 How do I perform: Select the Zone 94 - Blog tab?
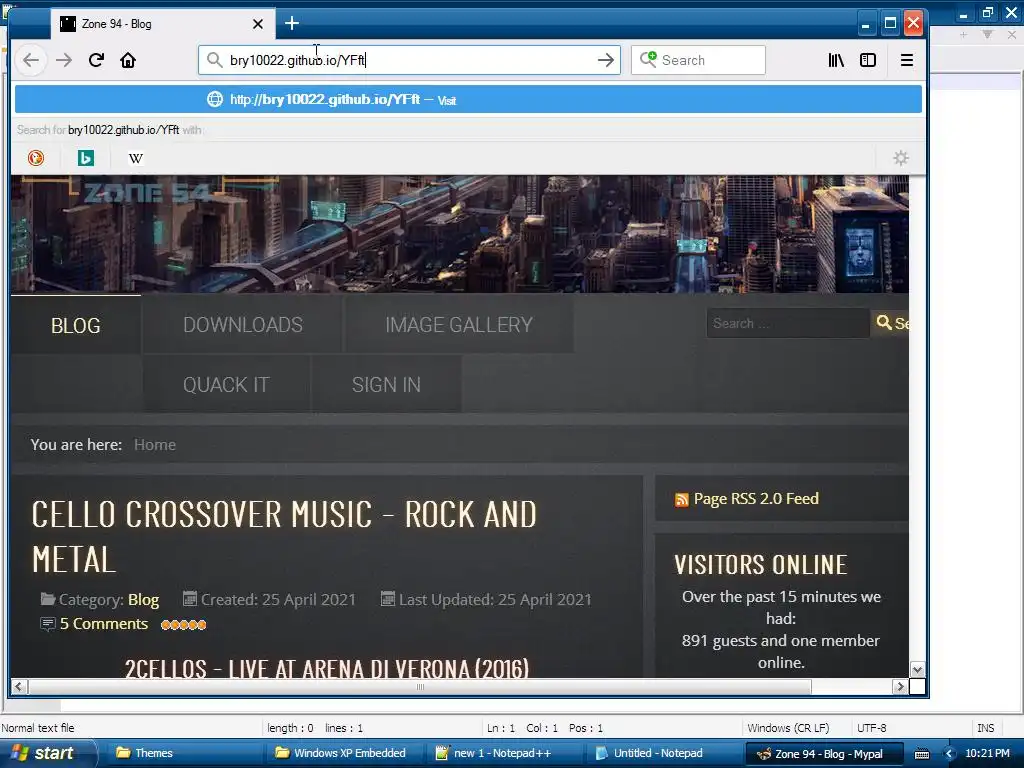163,24
